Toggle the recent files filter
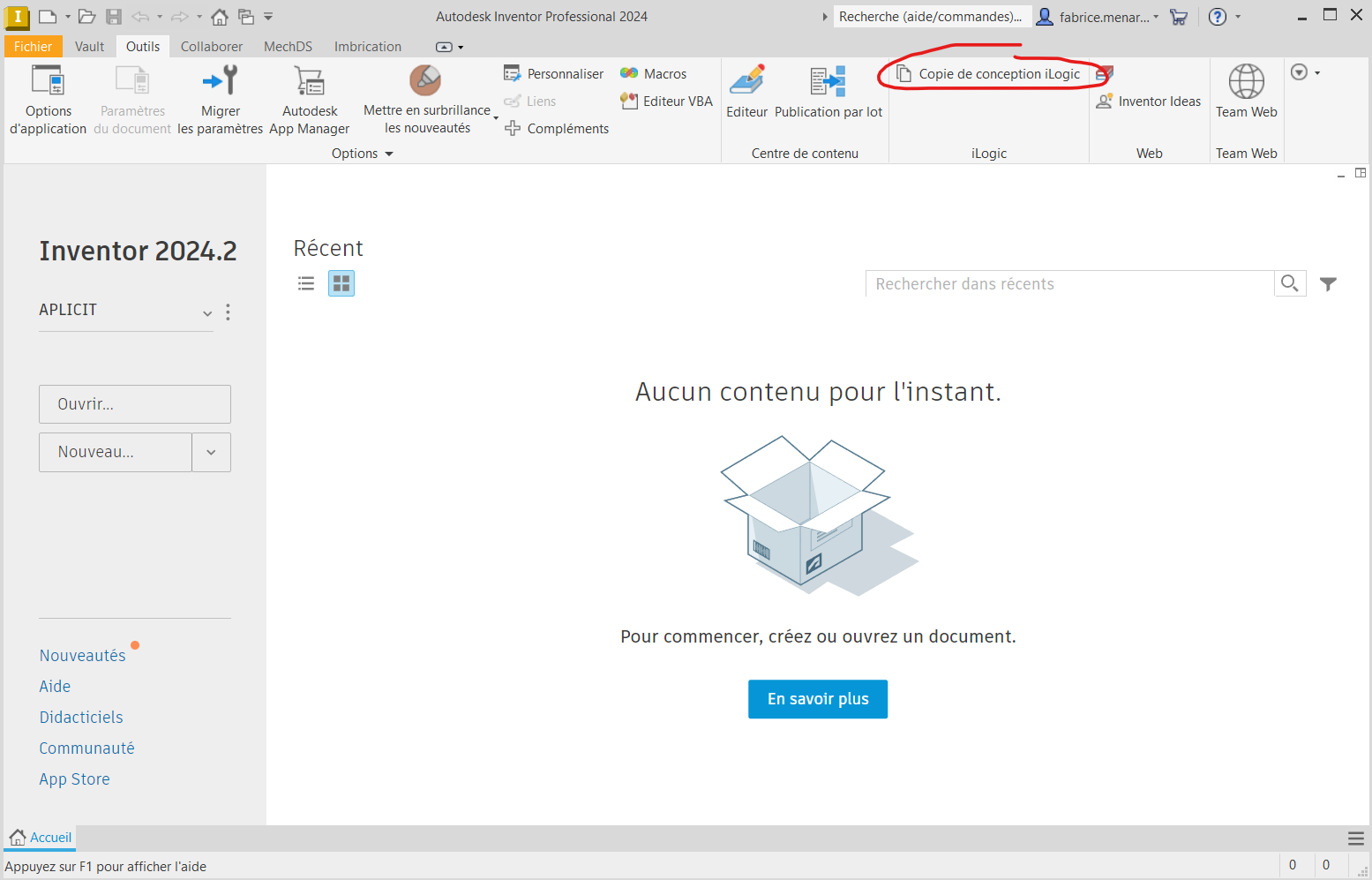This screenshot has height=880, width=1372. (1329, 283)
